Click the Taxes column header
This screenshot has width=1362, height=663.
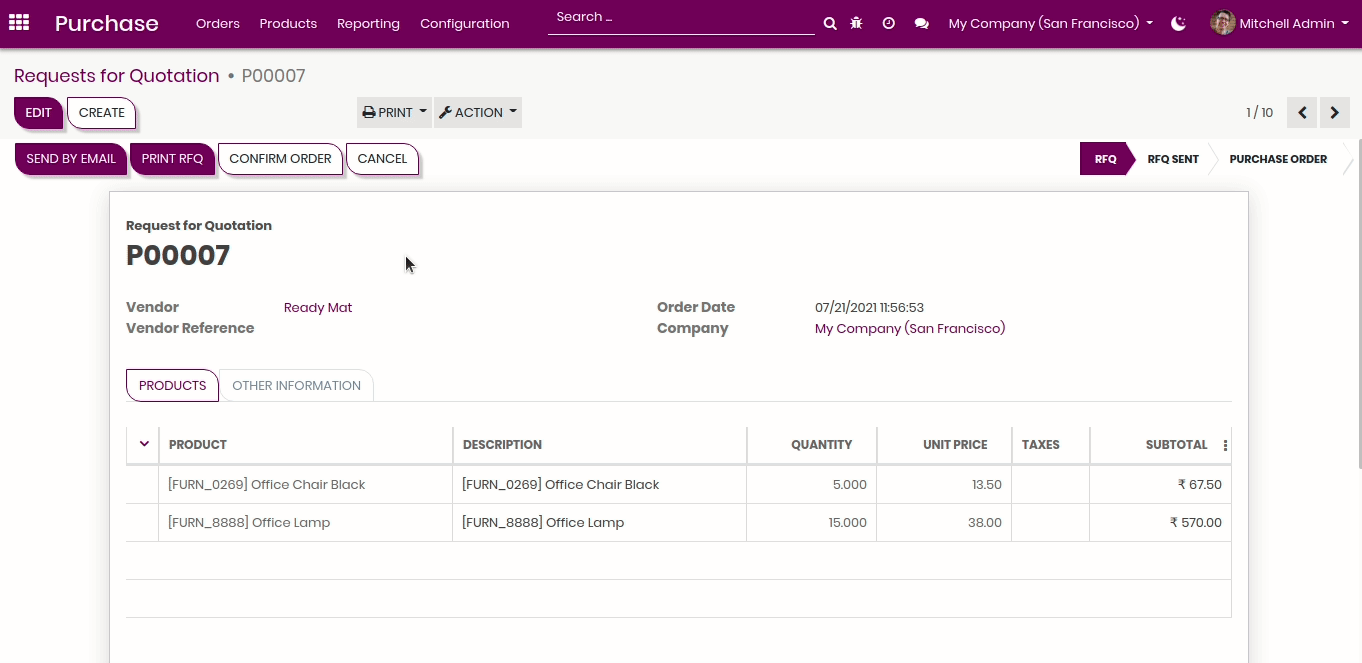pyautogui.click(x=1050, y=445)
